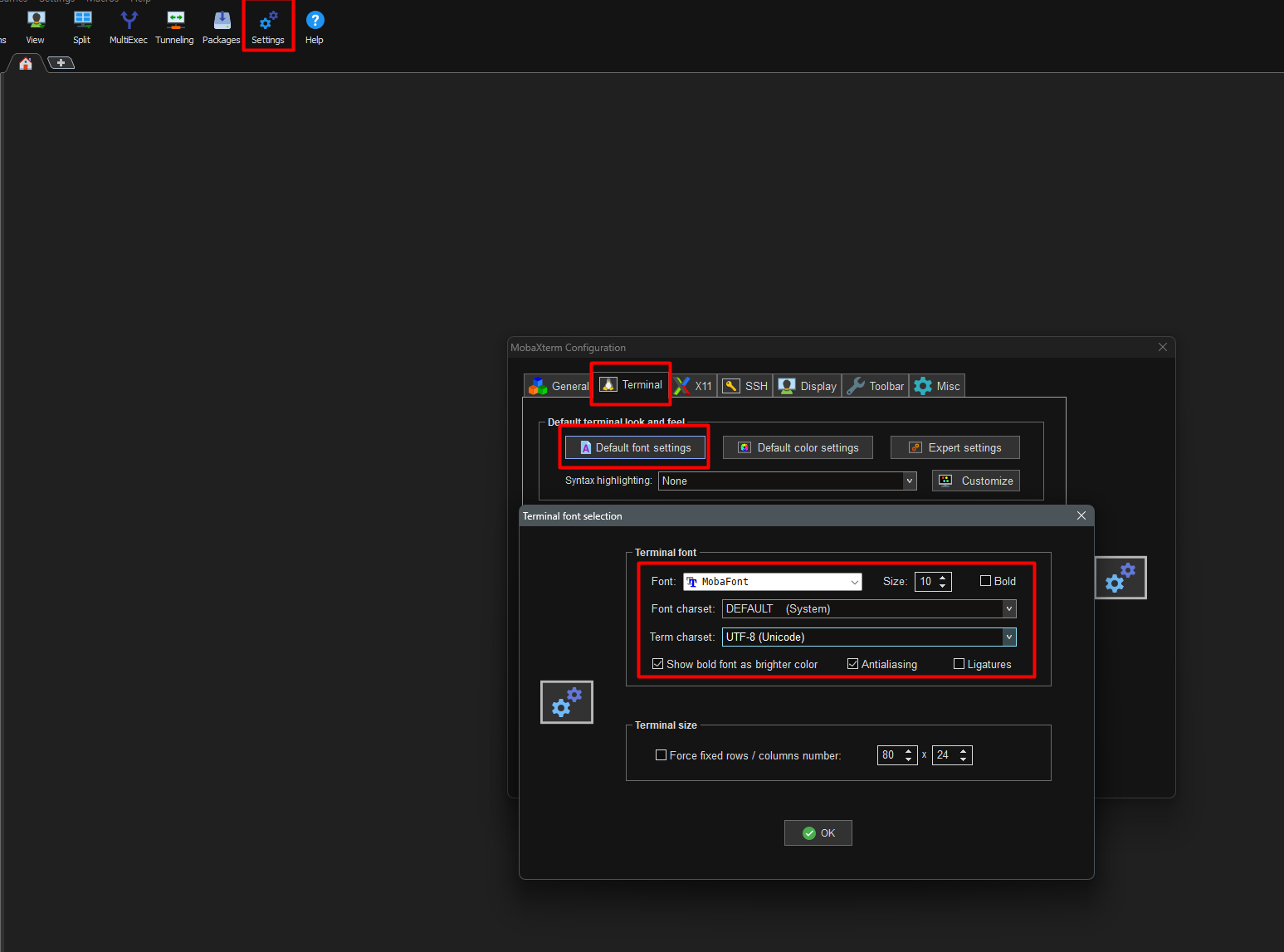Increase font size with up arrow
The height and width of the screenshot is (952, 1284).
click(x=943, y=578)
